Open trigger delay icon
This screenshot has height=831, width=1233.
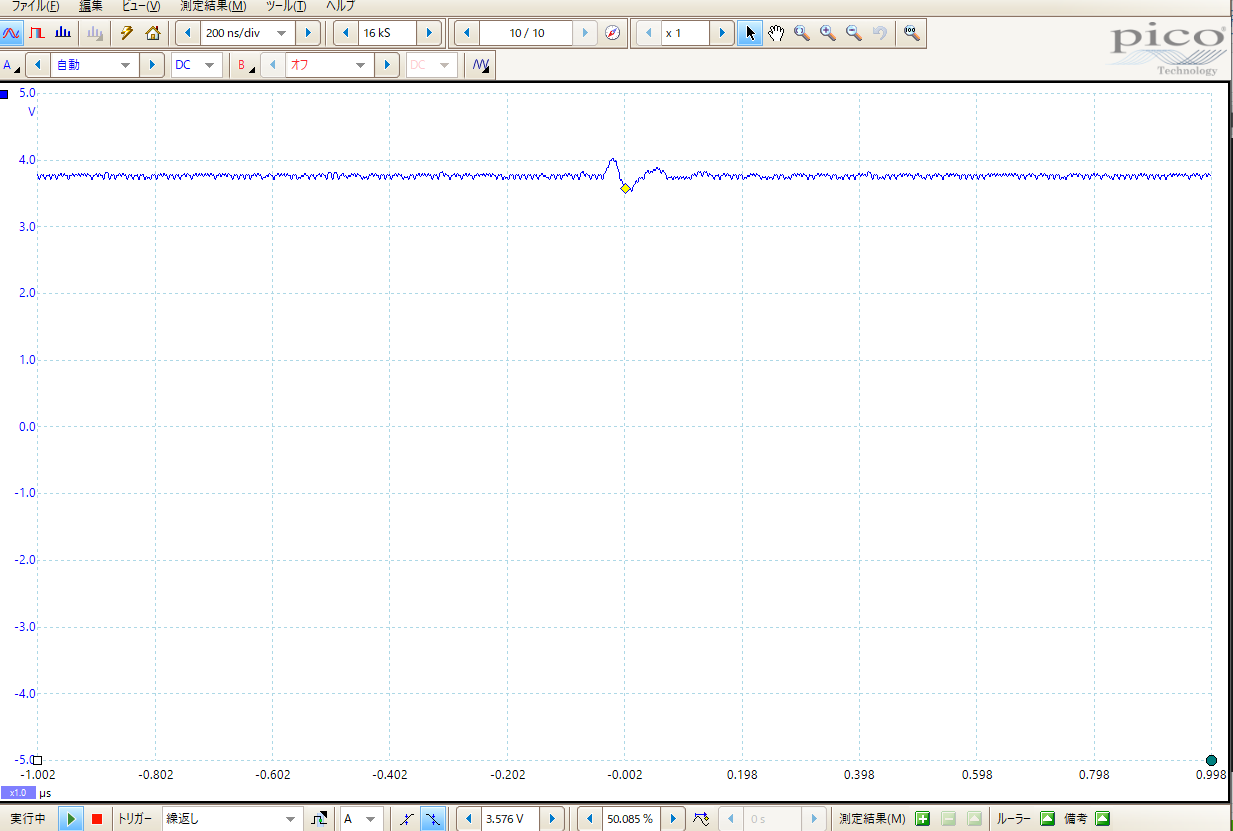701,818
